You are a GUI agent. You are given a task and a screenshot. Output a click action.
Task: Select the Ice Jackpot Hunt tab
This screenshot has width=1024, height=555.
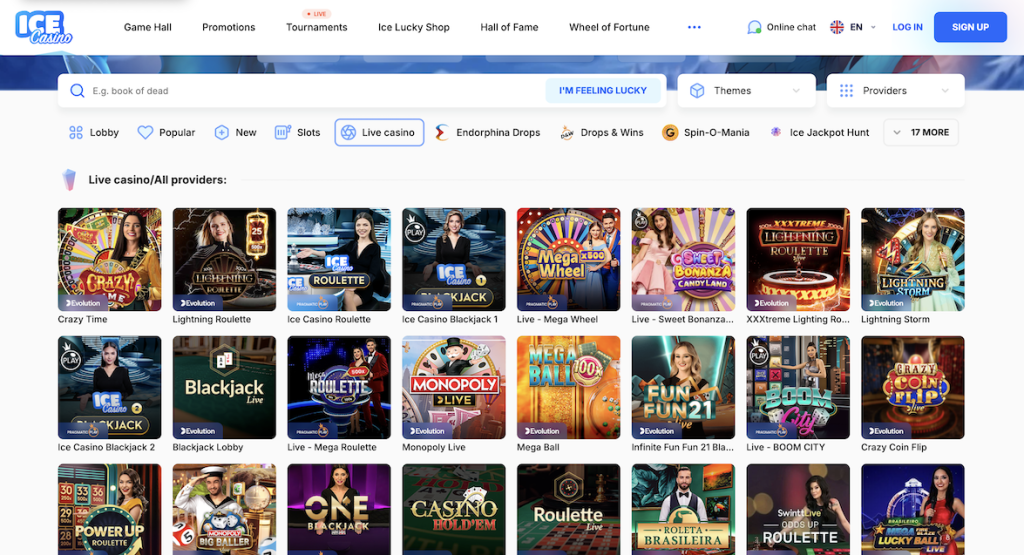pyautogui.click(x=820, y=133)
